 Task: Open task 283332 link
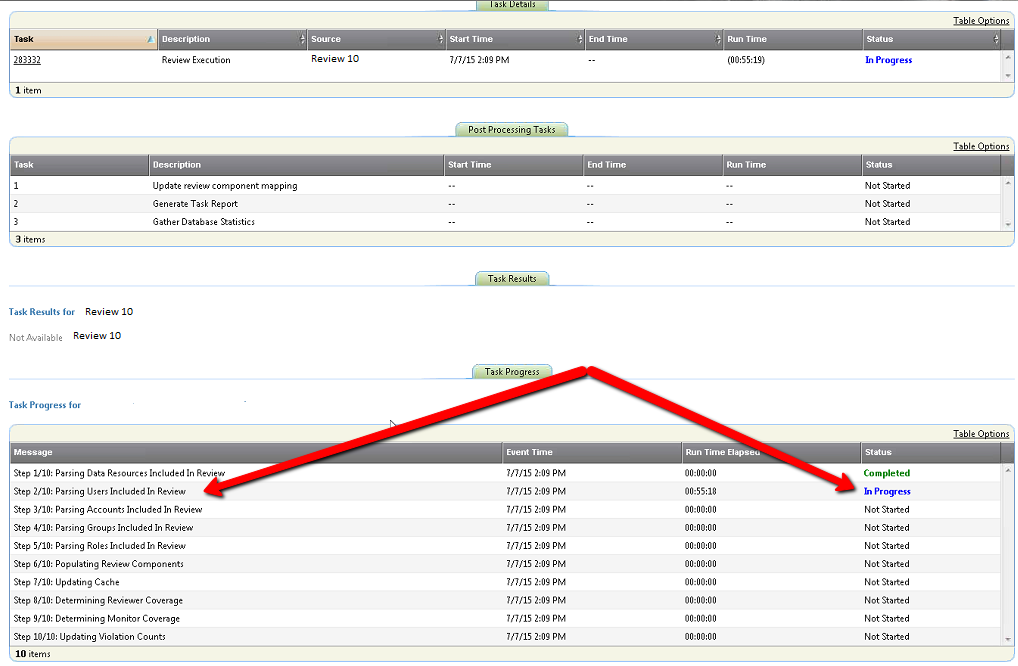click(x=27, y=60)
